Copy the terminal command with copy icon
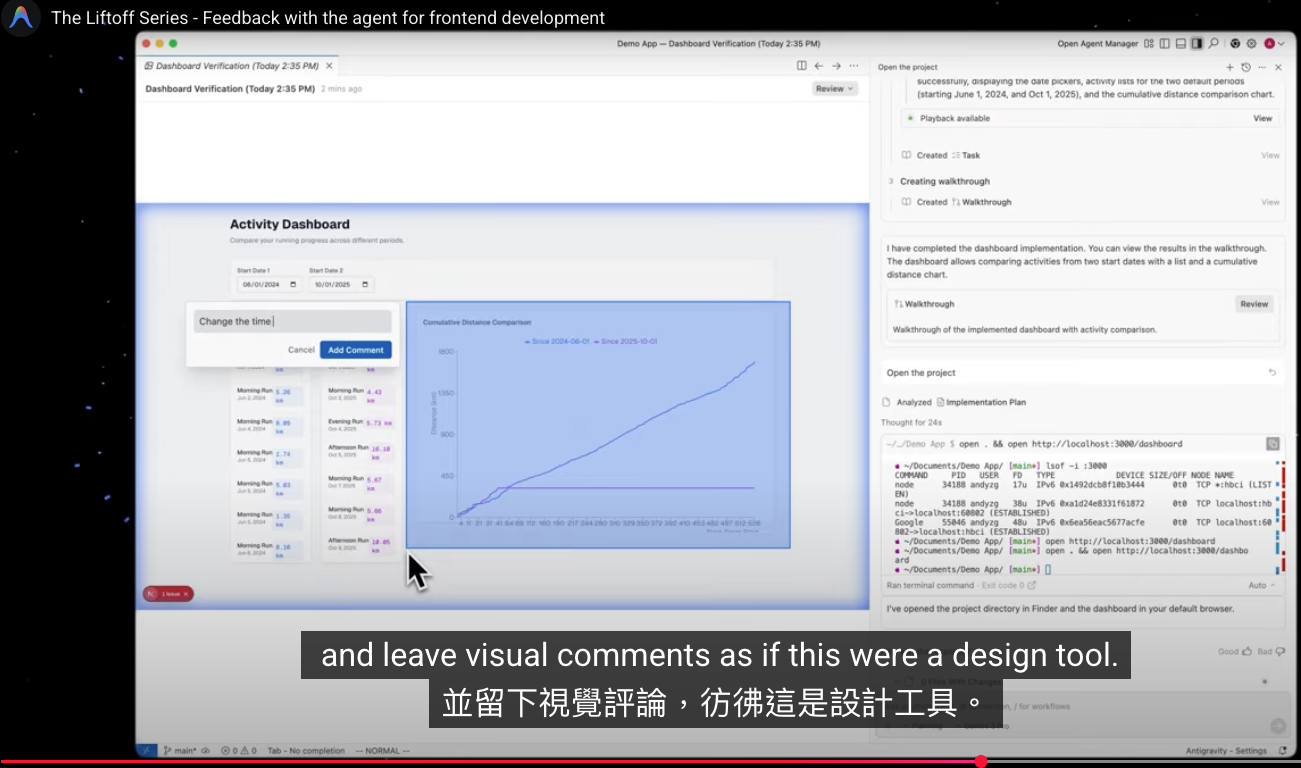This screenshot has width=1301, height=768. (x=1272, y=444)
